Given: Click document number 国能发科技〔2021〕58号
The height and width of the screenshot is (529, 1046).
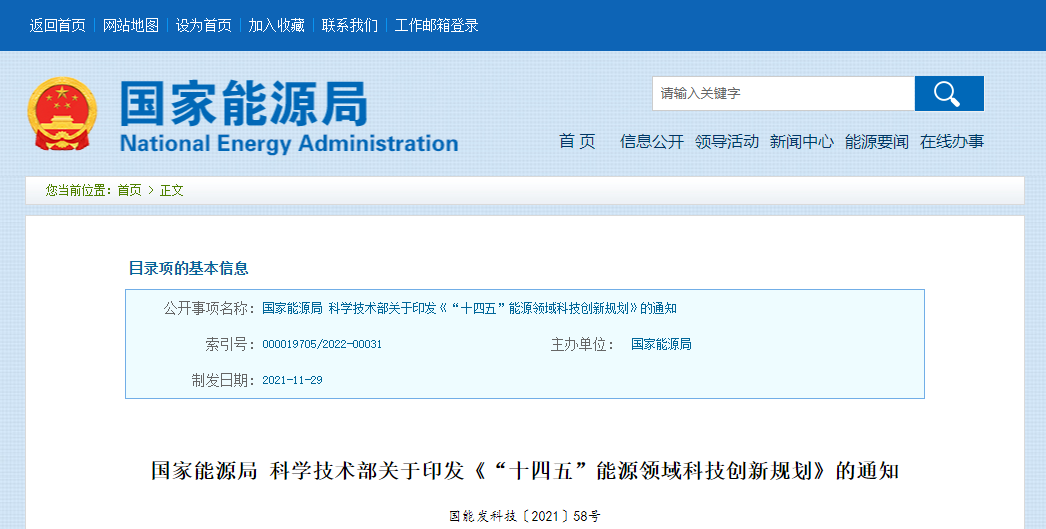Looking at the screenshot, I should pos(525,516).
